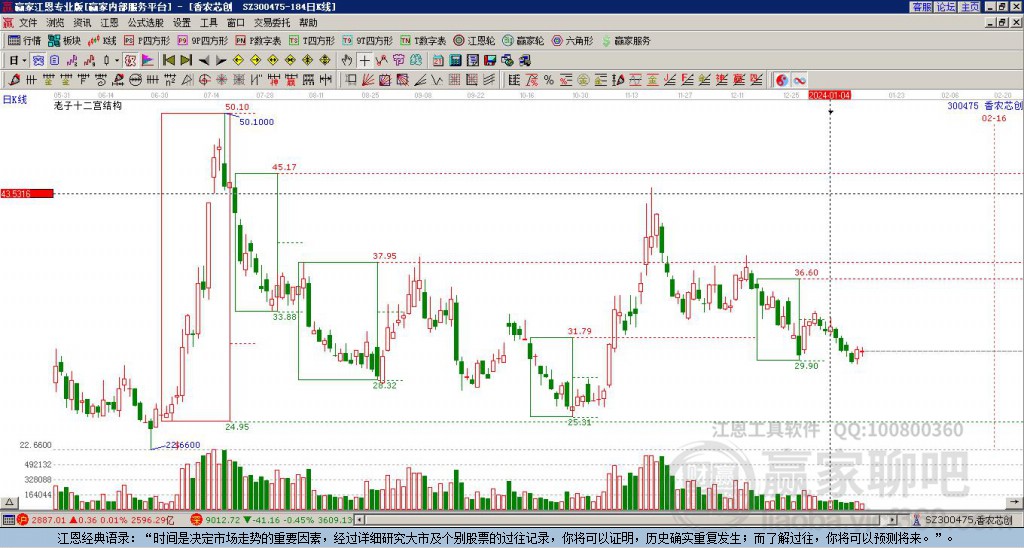Open the 公式选股 menu
The image size is (1024, 548).
146,23
